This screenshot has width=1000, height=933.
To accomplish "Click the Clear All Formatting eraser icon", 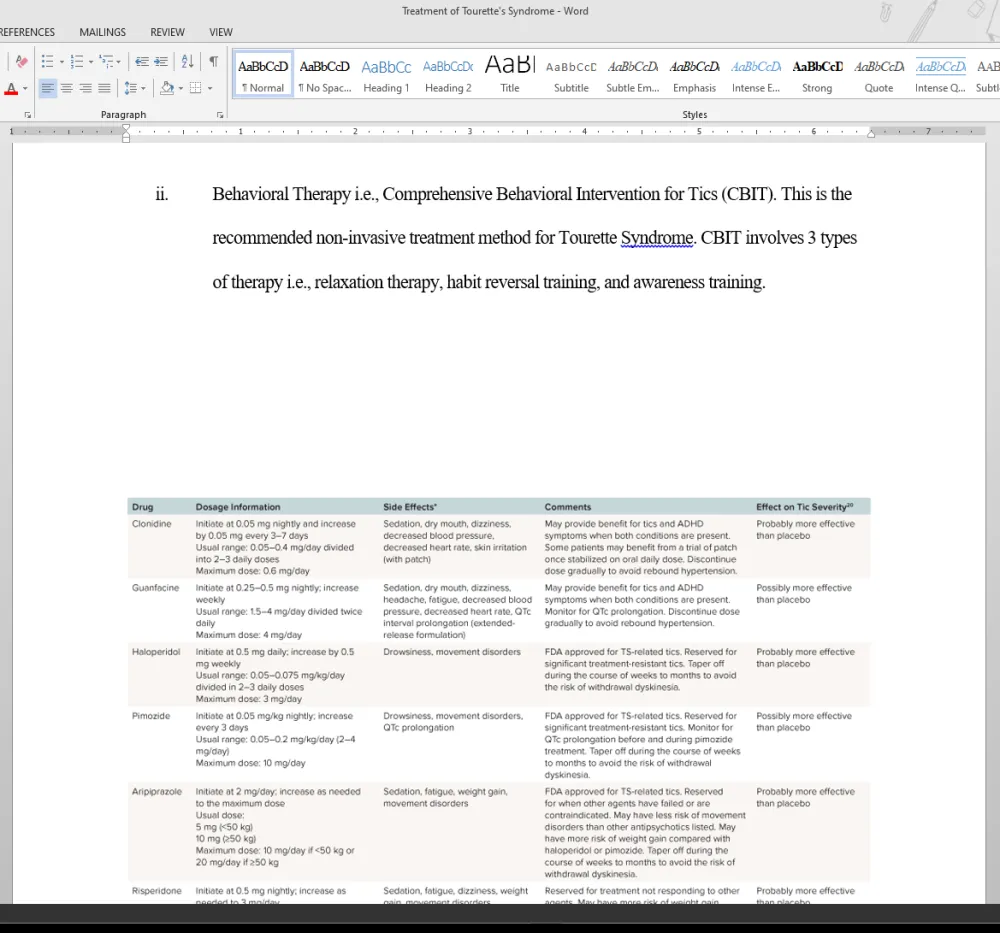I will click(x=21, y=61).
